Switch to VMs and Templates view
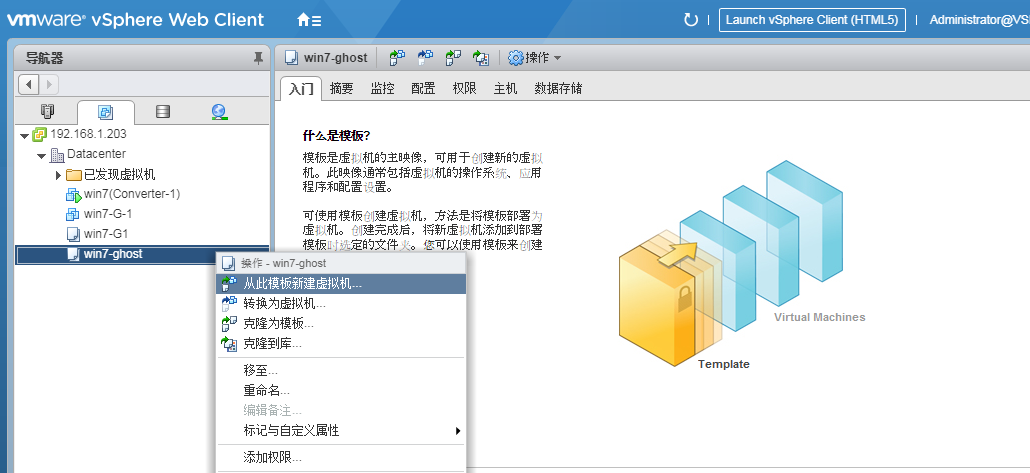1030x473 pixels. tap(105, 112)
